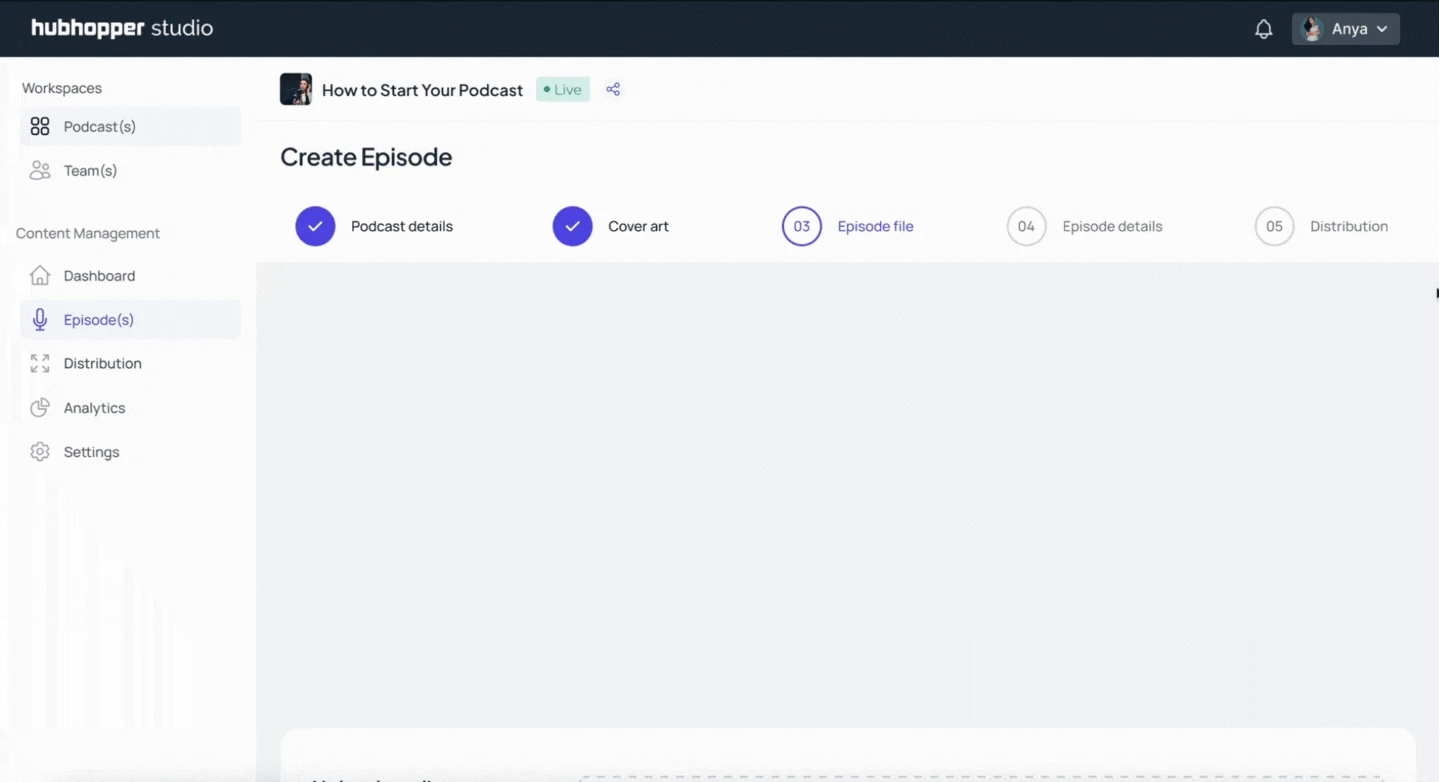Click the Workspaces section label
Screen dimensions: 1440x782
click(x=62, y=88)
